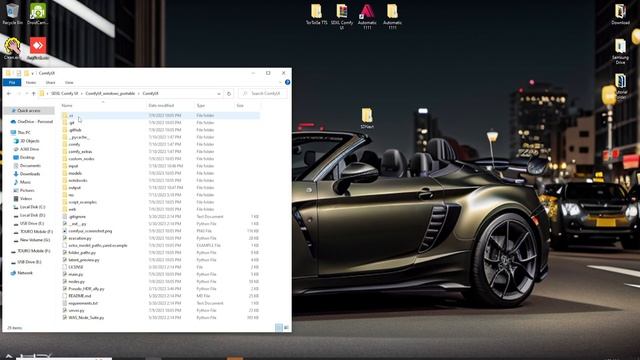Click the Downloads arrow icon in sidebar
Viewport: 640px width, 360px height.
pyautogui.click(x=16, y=174)
